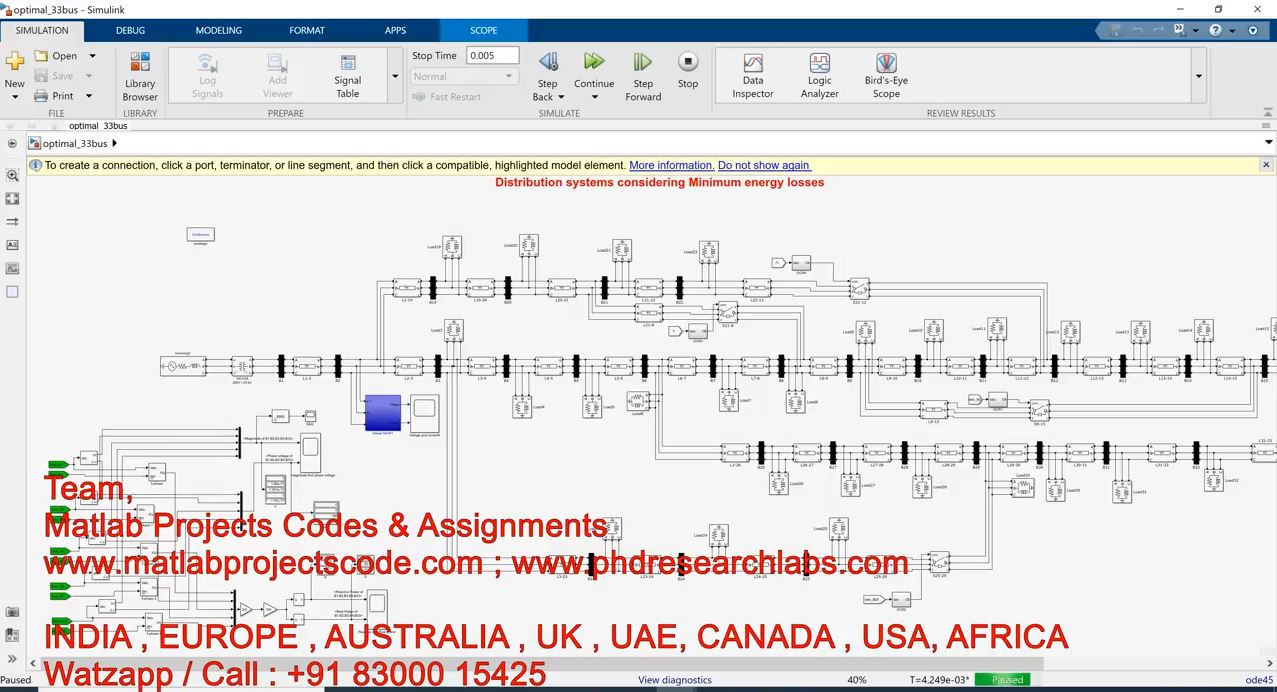
Task: Click the Signal Table icon
Action: click(x=347, y=75)
